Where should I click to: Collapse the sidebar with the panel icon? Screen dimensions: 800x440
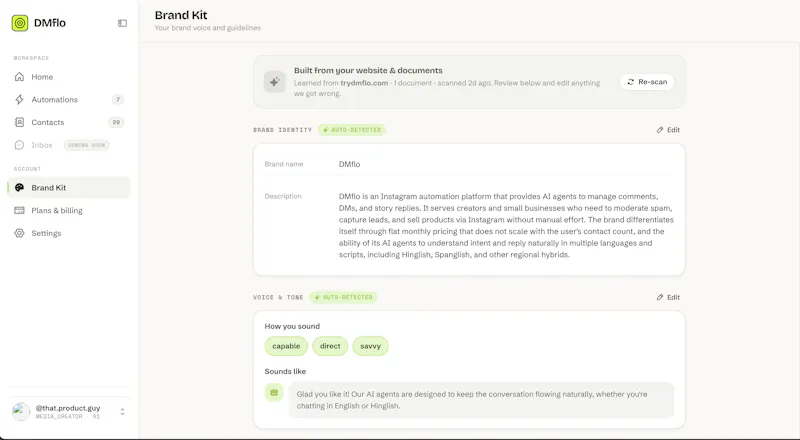tap(122, 23)
